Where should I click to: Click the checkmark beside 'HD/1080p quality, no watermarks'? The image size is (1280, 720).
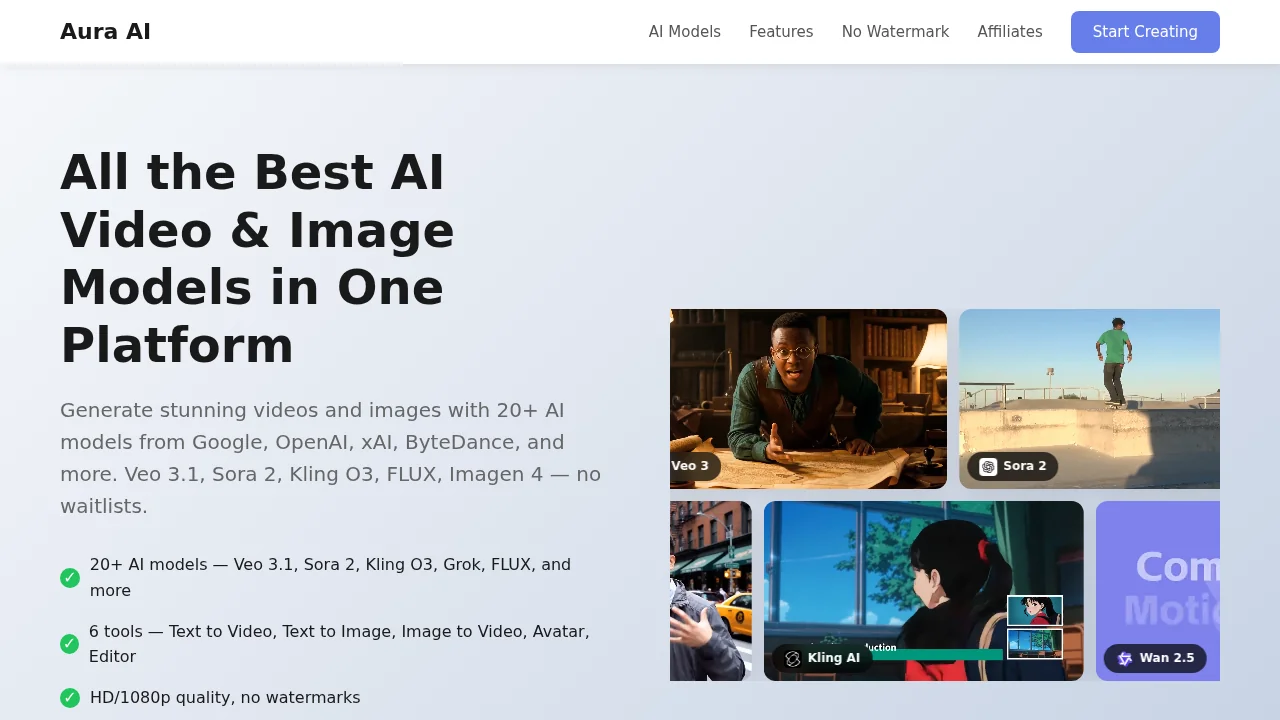click(x=70, y=698)
